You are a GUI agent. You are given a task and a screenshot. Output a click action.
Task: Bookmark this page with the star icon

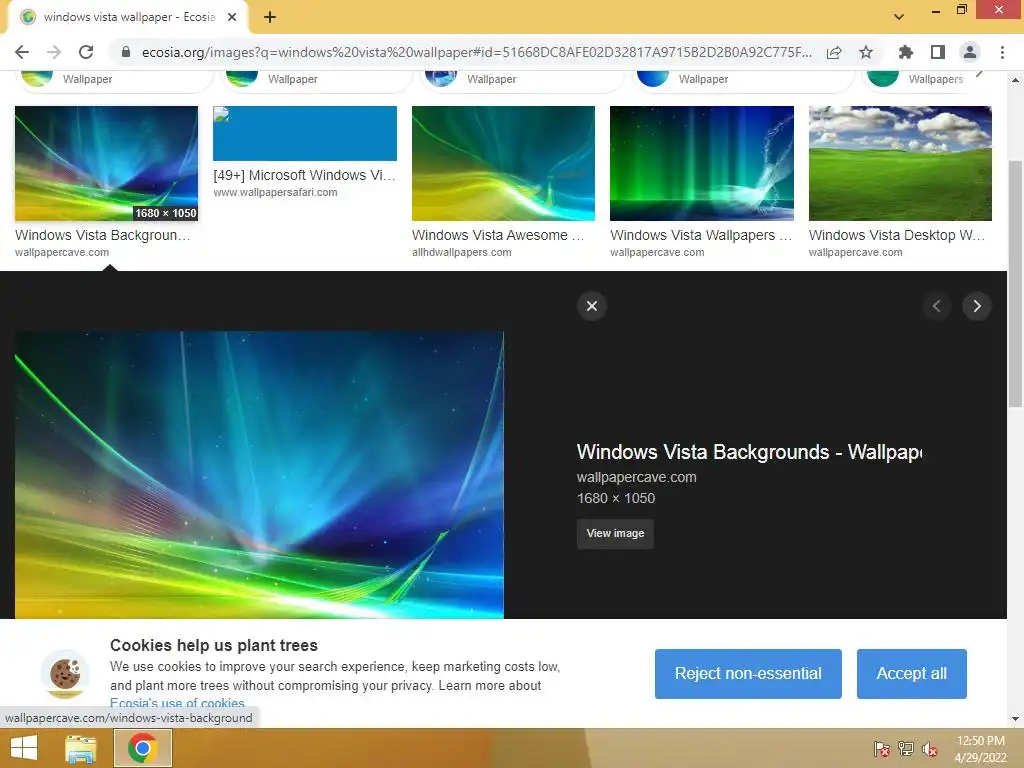click(866, 52)
